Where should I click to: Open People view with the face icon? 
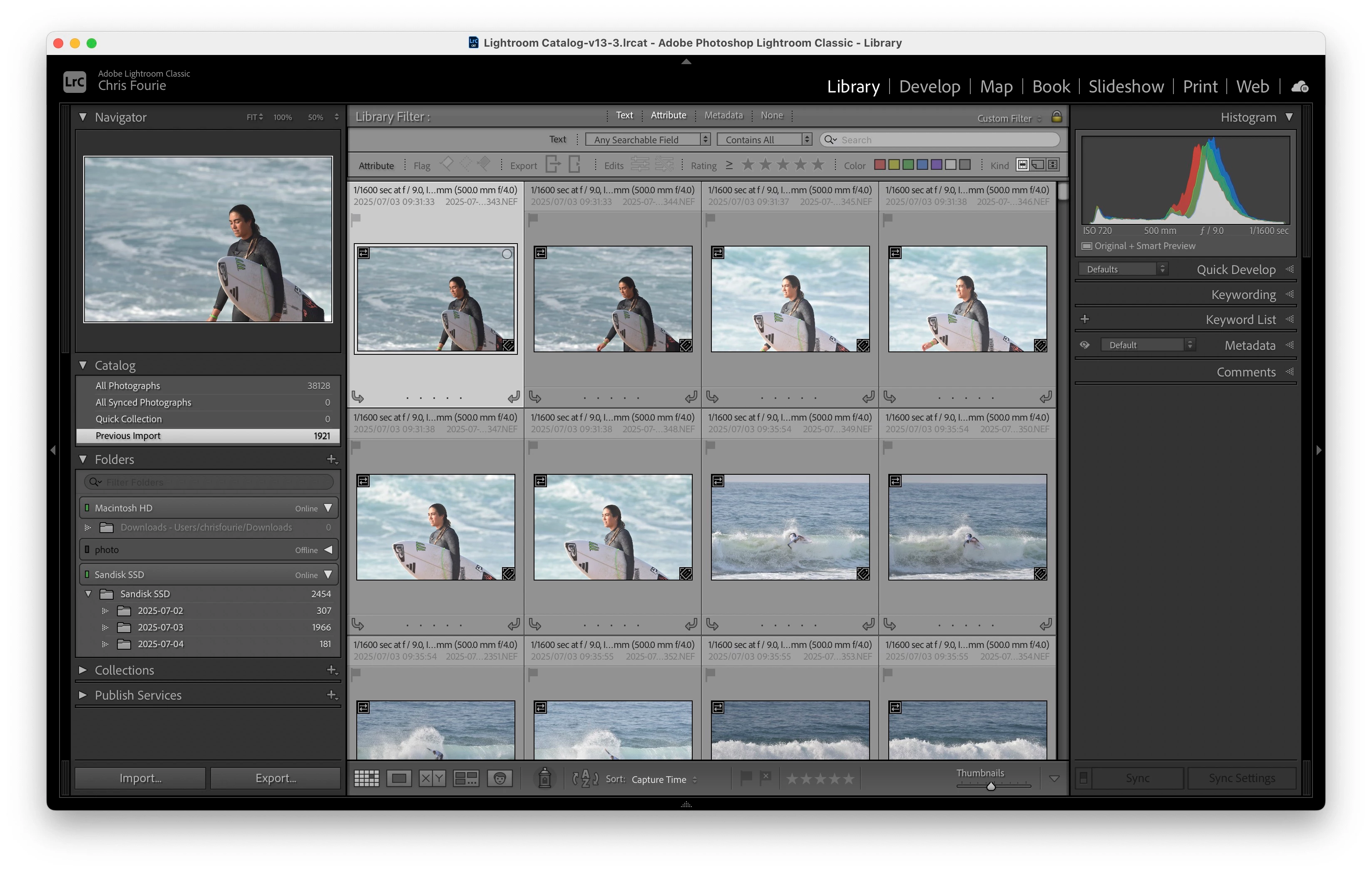tap(500, 778)
